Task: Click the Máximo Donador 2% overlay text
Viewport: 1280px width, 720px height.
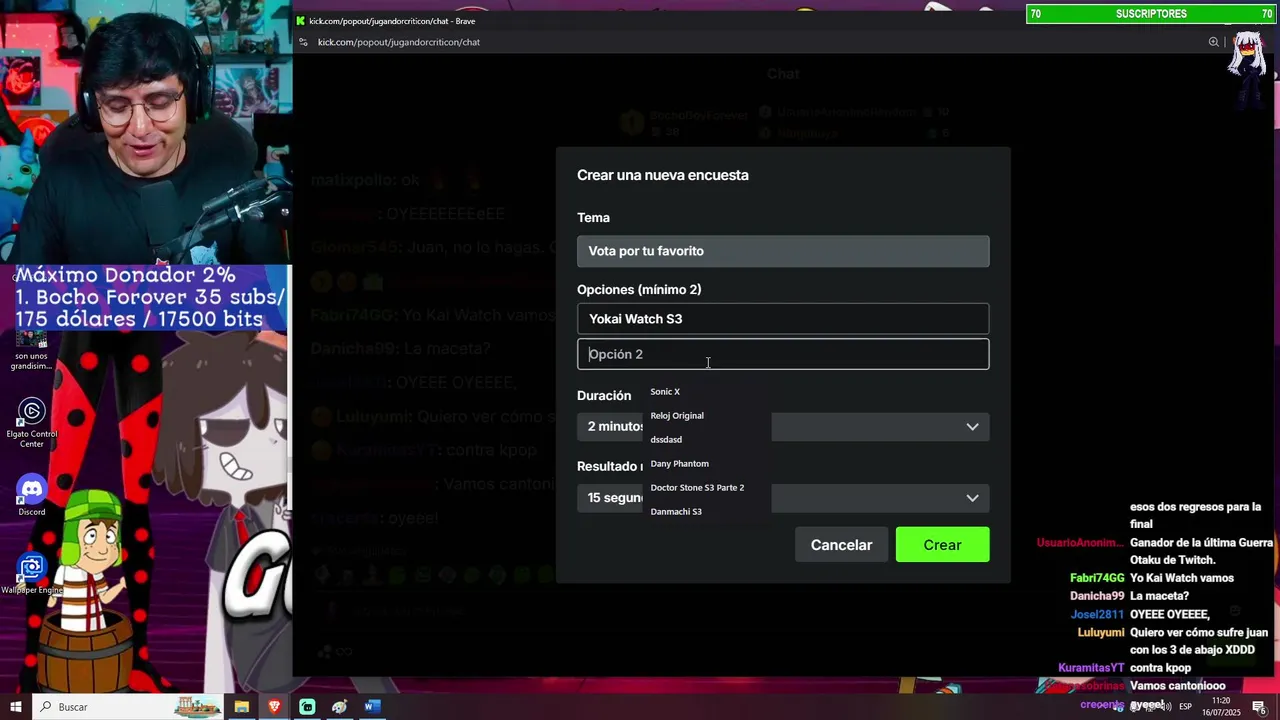Action: point(125,275)
